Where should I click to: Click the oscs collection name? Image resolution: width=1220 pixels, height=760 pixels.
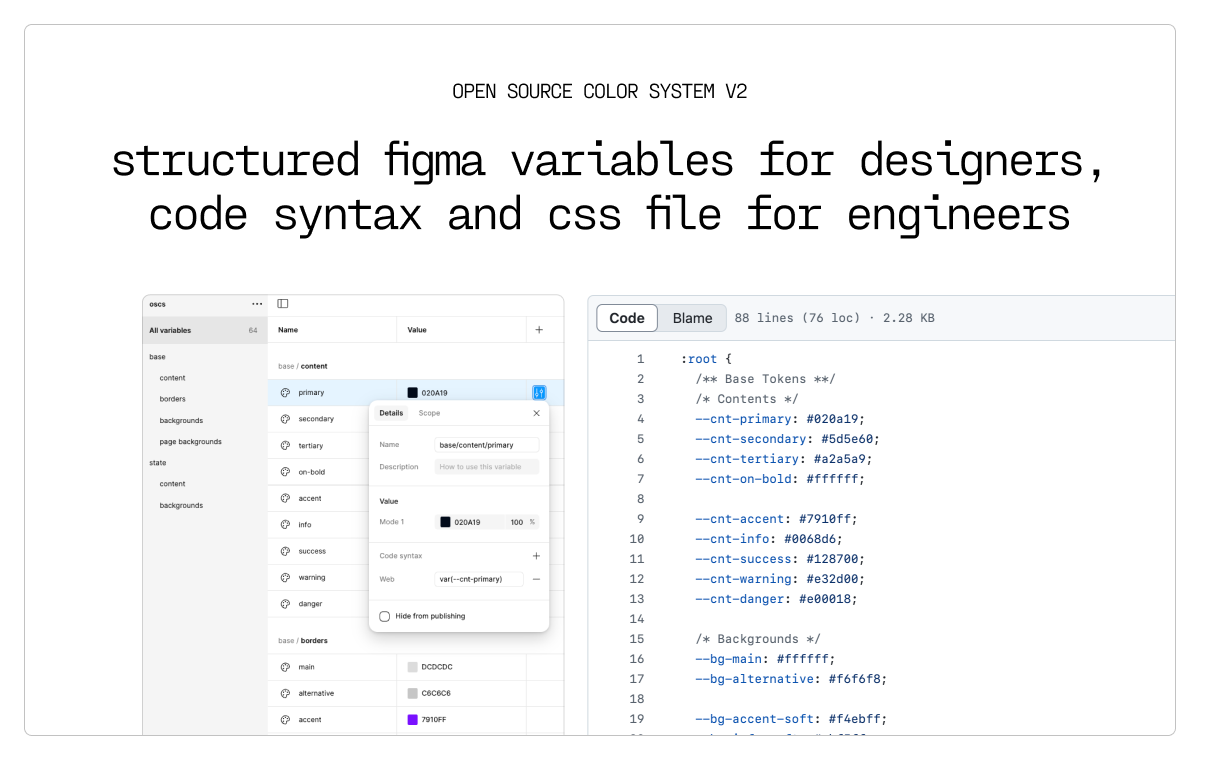click(157, 304)
